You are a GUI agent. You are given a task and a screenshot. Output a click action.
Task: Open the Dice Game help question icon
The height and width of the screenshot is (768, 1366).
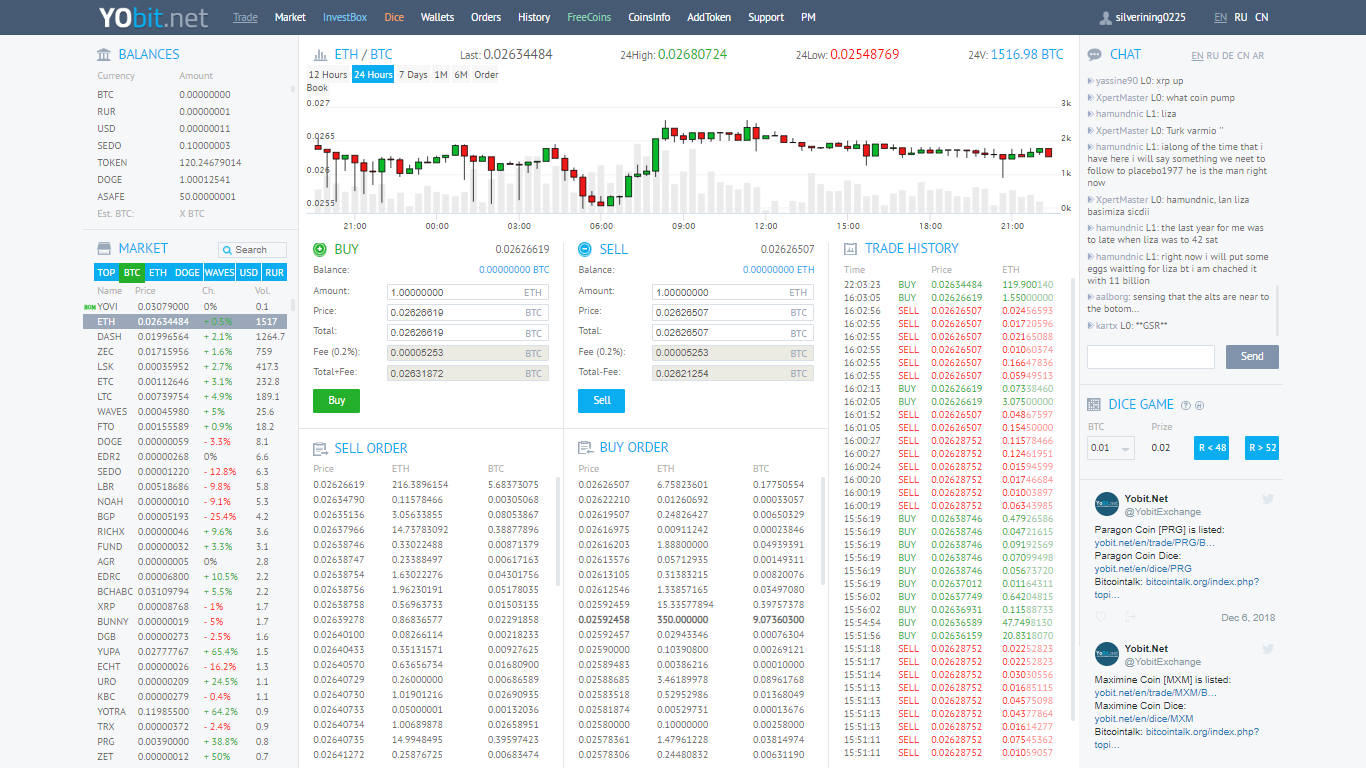1186,405
